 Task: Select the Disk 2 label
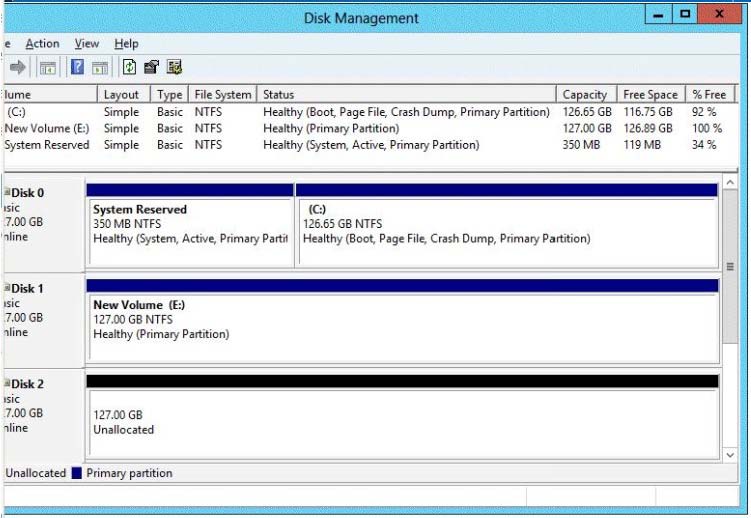(27, 384)
